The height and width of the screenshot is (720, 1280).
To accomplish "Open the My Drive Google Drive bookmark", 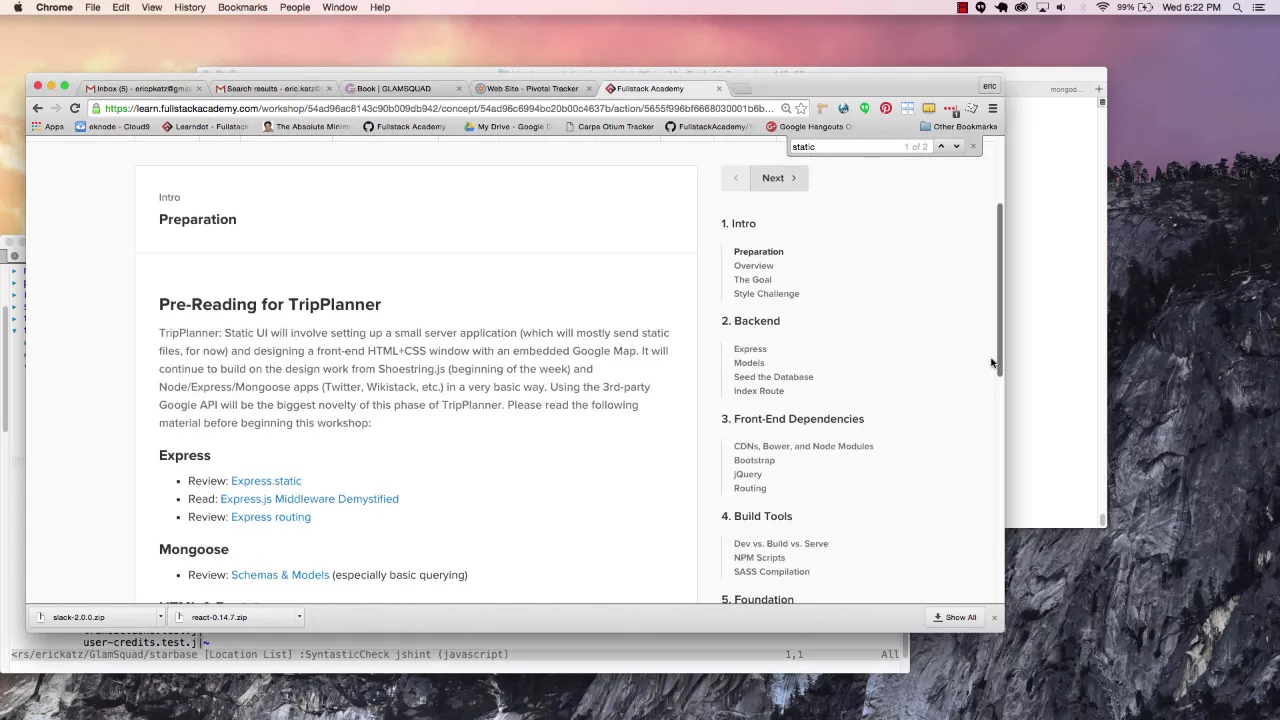I will coord(507,127).
